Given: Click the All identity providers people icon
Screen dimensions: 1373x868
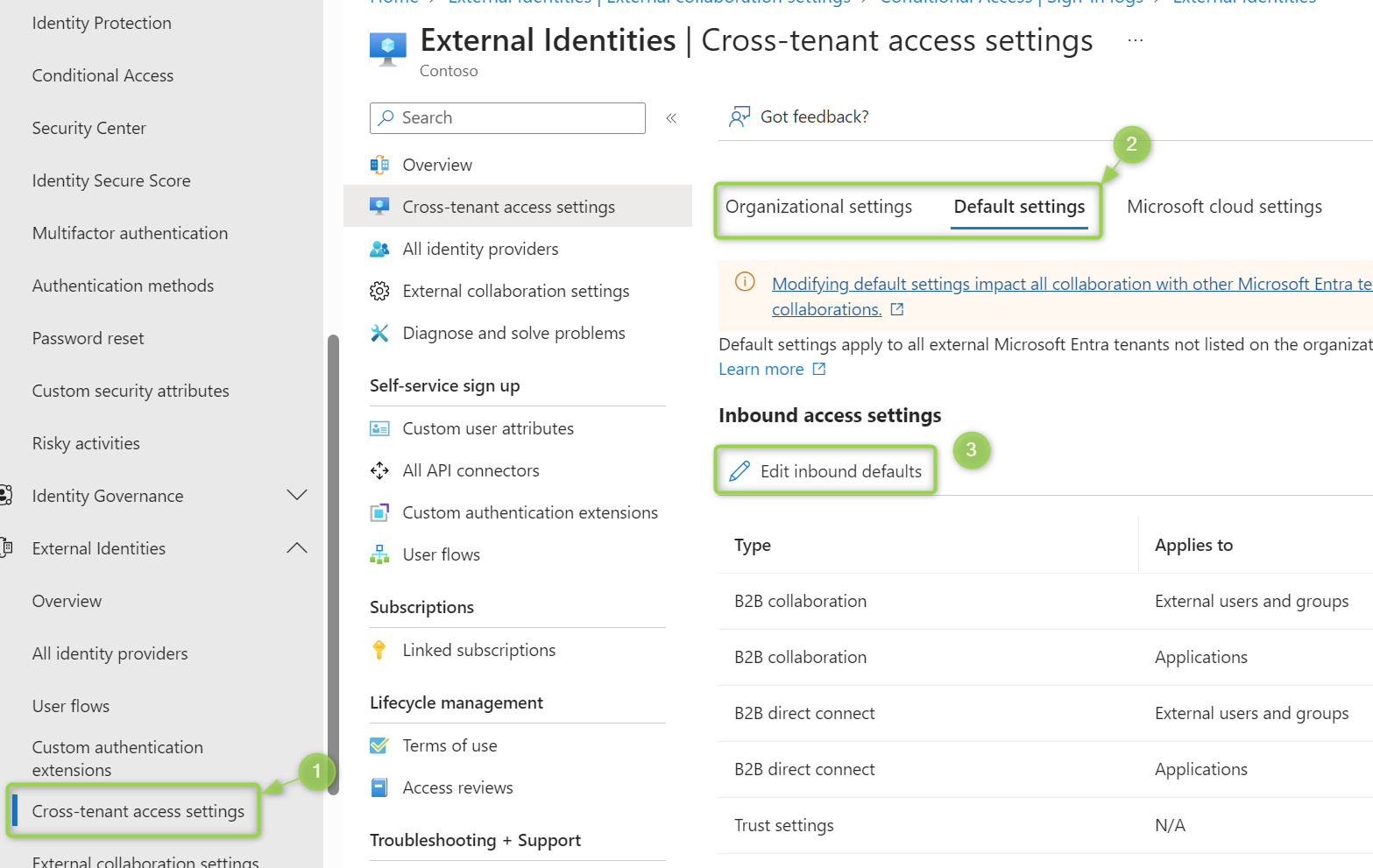Looking at the screenshot, I should point(379,249).
